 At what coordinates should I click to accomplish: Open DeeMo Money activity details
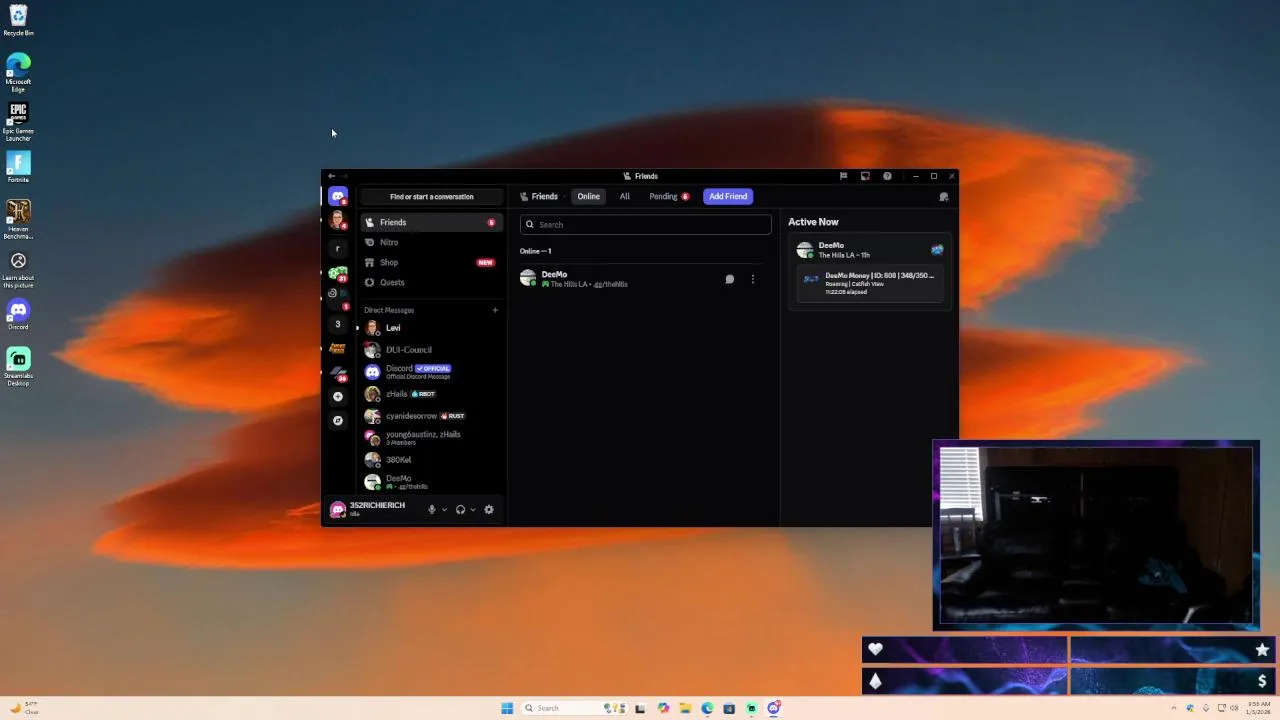pyautogui.click(x=869, y=284)
